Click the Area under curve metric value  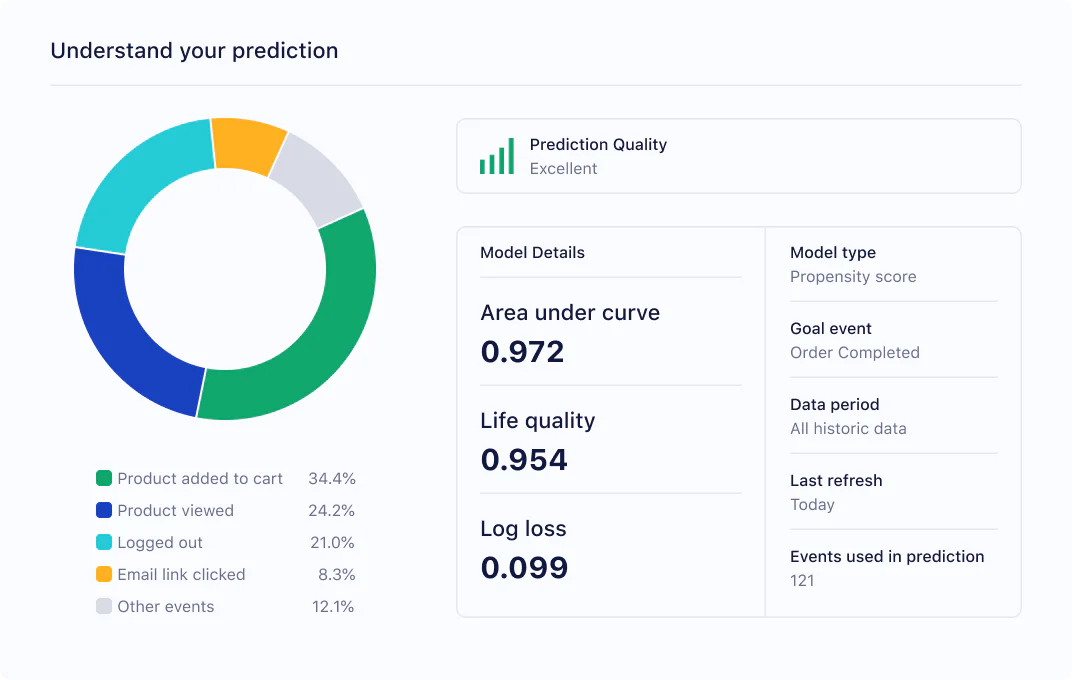click(x=523, y=352)
